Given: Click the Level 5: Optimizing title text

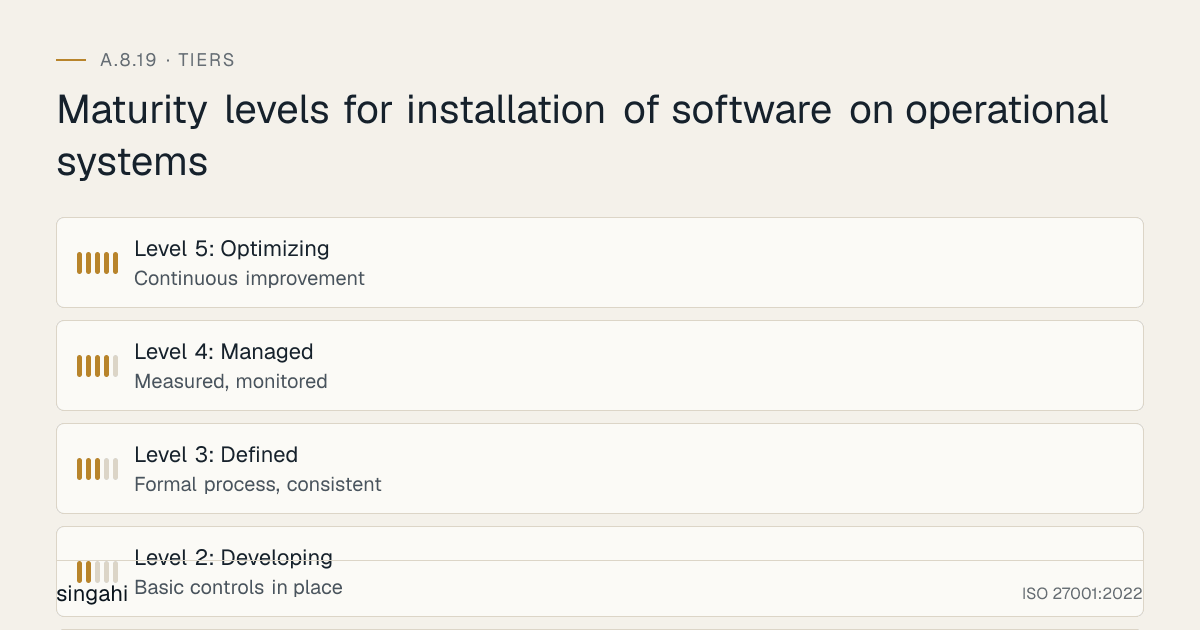Looking at the screenshot, I should point(232,248).
